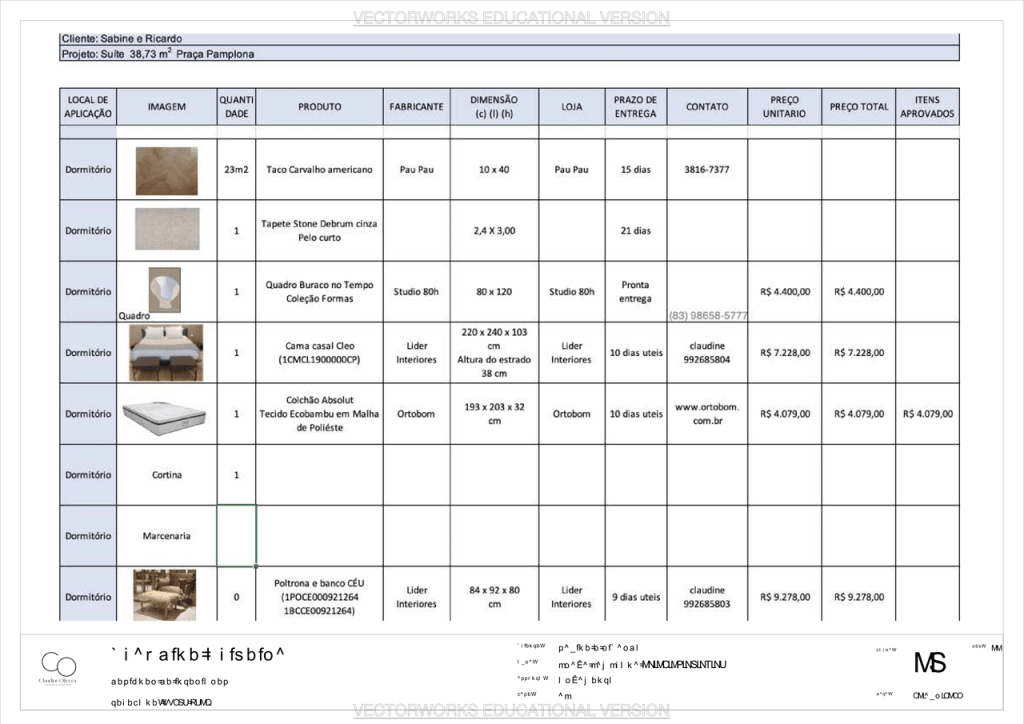This screenshot has height=724, width=1024.
Task: Click the 'R$ 4.400,00' unit price cell
Action: pos(784,292)
